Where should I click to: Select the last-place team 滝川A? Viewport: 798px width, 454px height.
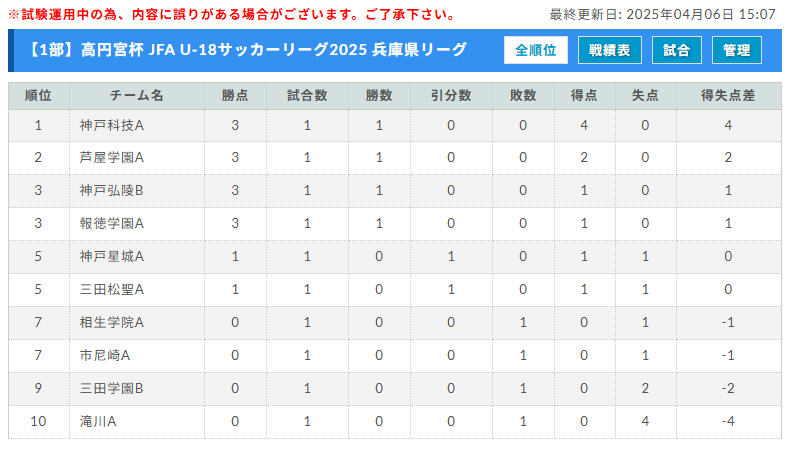(98, 421)
